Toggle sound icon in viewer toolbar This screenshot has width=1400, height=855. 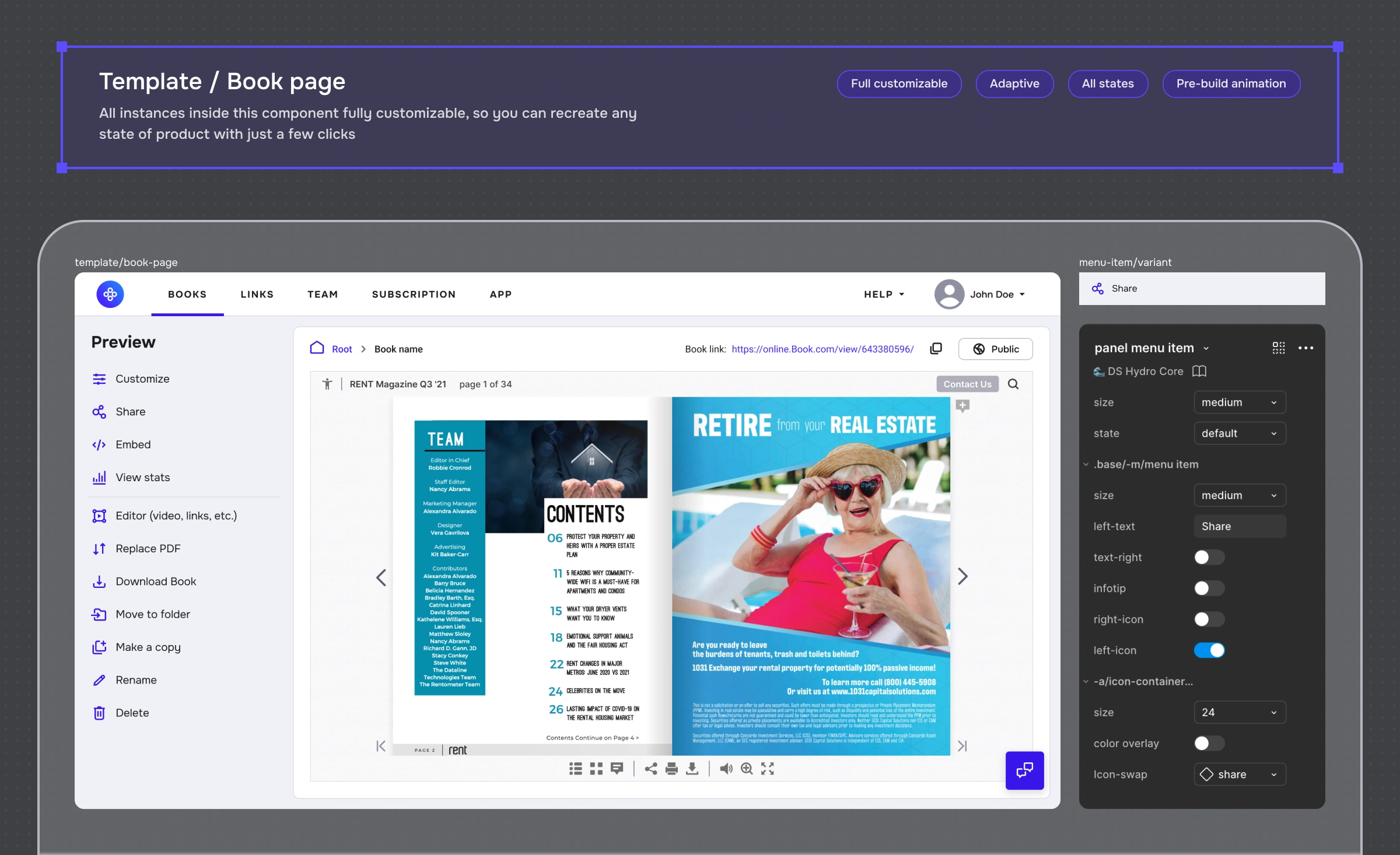tap(726, 769)
